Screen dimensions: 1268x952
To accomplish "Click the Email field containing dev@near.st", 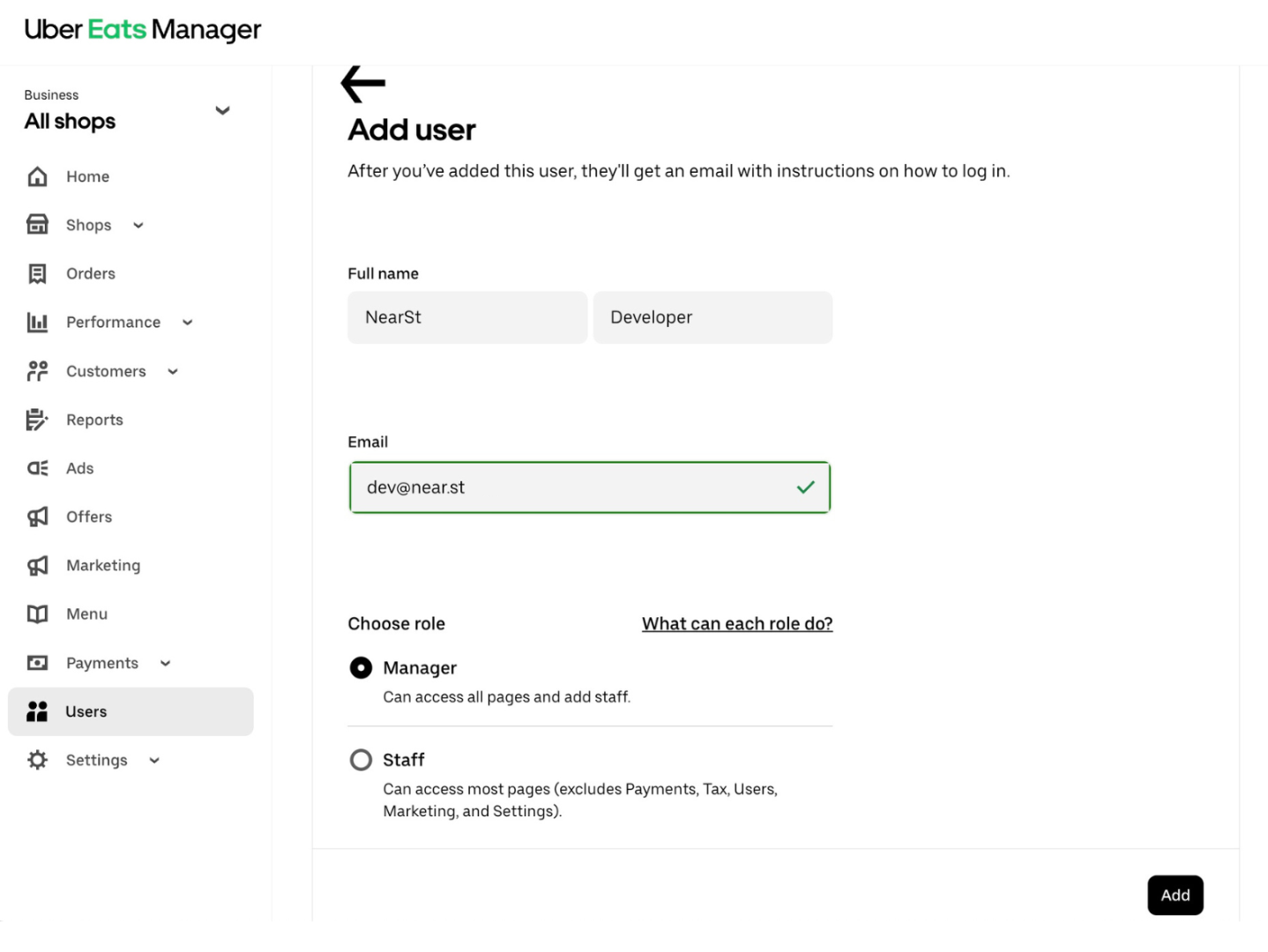I will pos(573,487).
